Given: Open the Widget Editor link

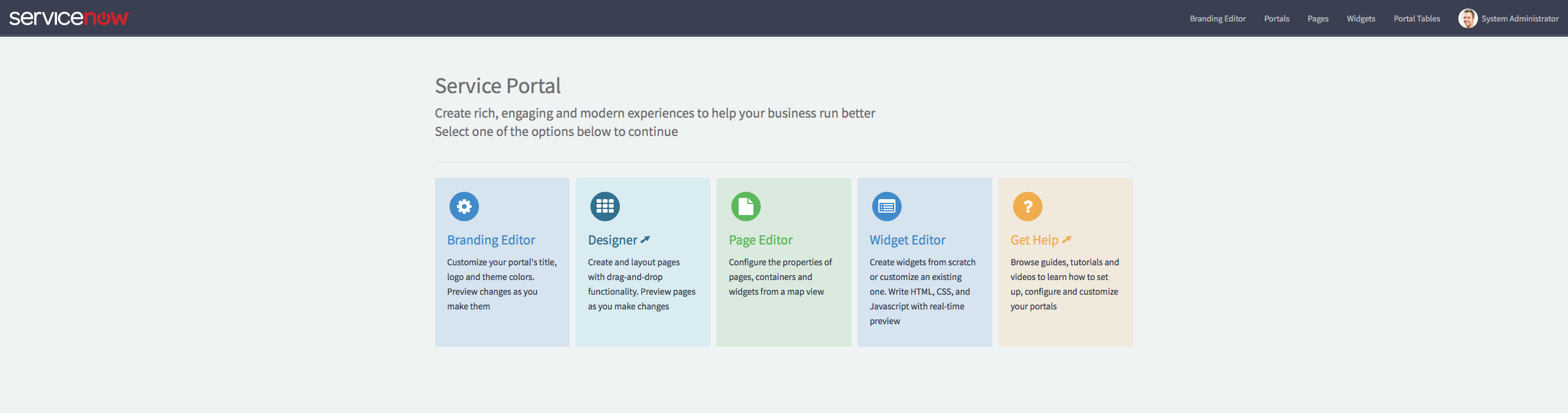Looking at the screenshot, I should click(907, 240).
